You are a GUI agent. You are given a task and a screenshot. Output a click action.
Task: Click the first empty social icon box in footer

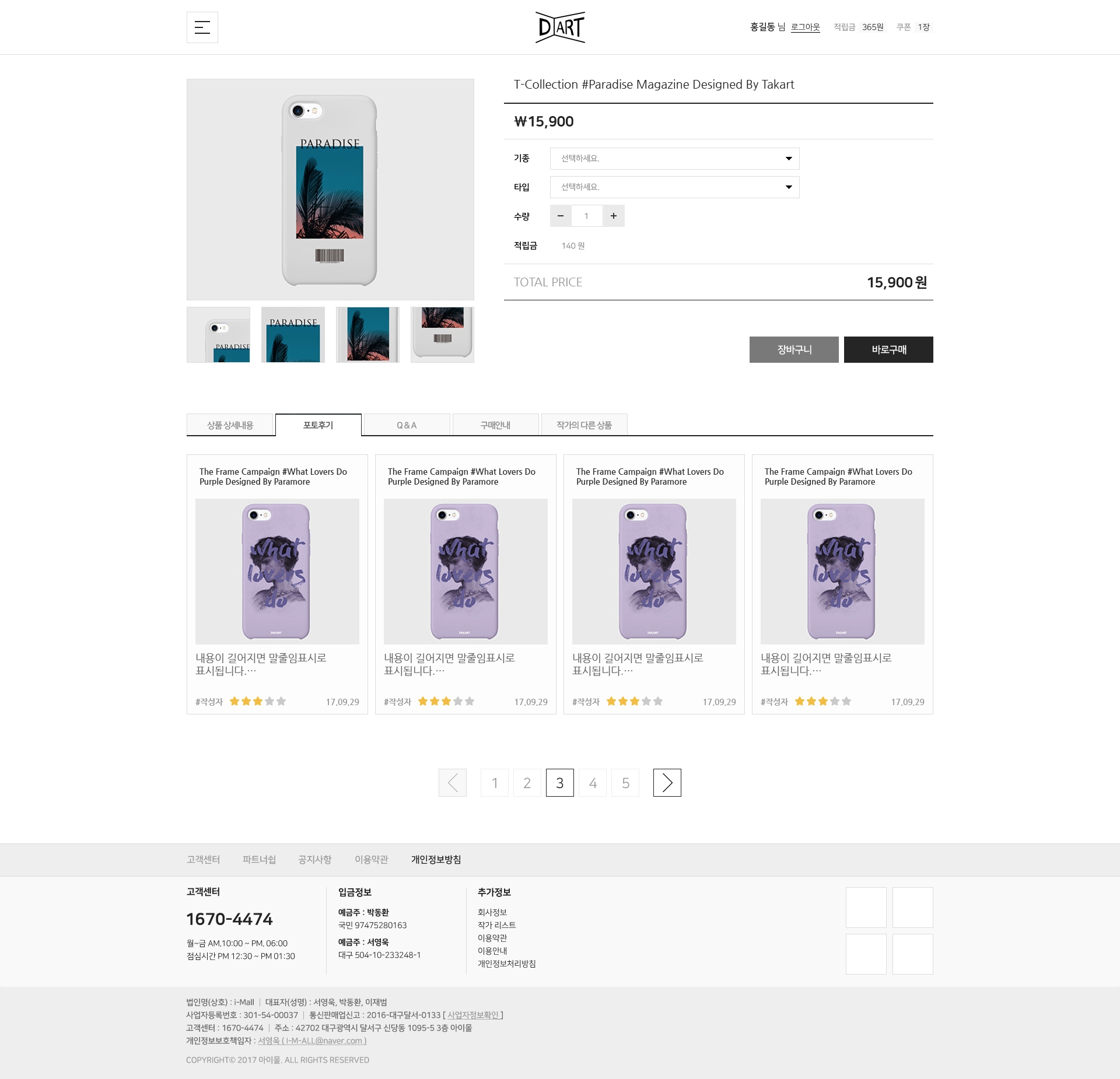[x=866, y=908]
